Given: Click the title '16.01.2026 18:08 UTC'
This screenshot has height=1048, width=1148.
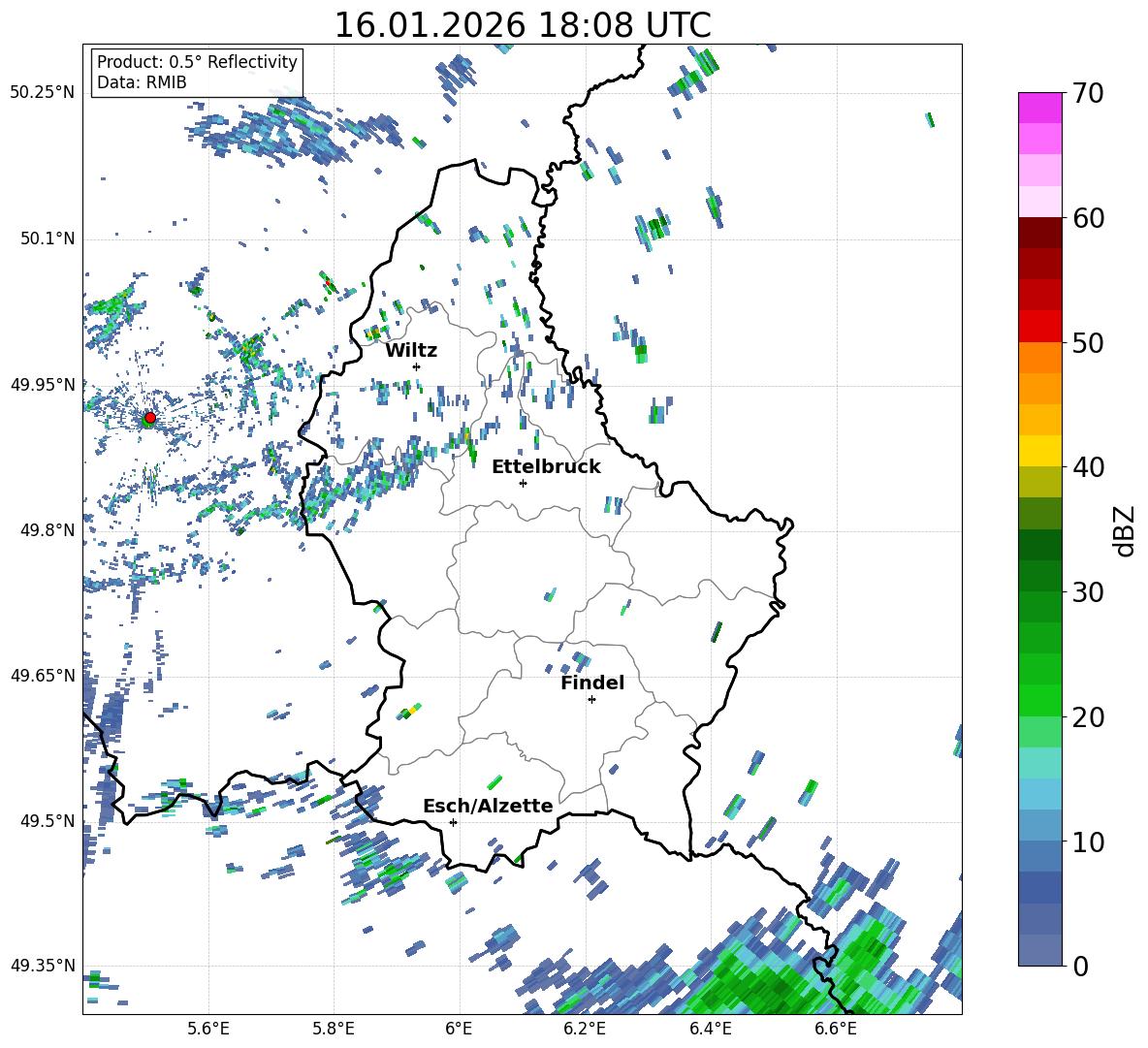Looking at the screenshot, I should (522, 25).
